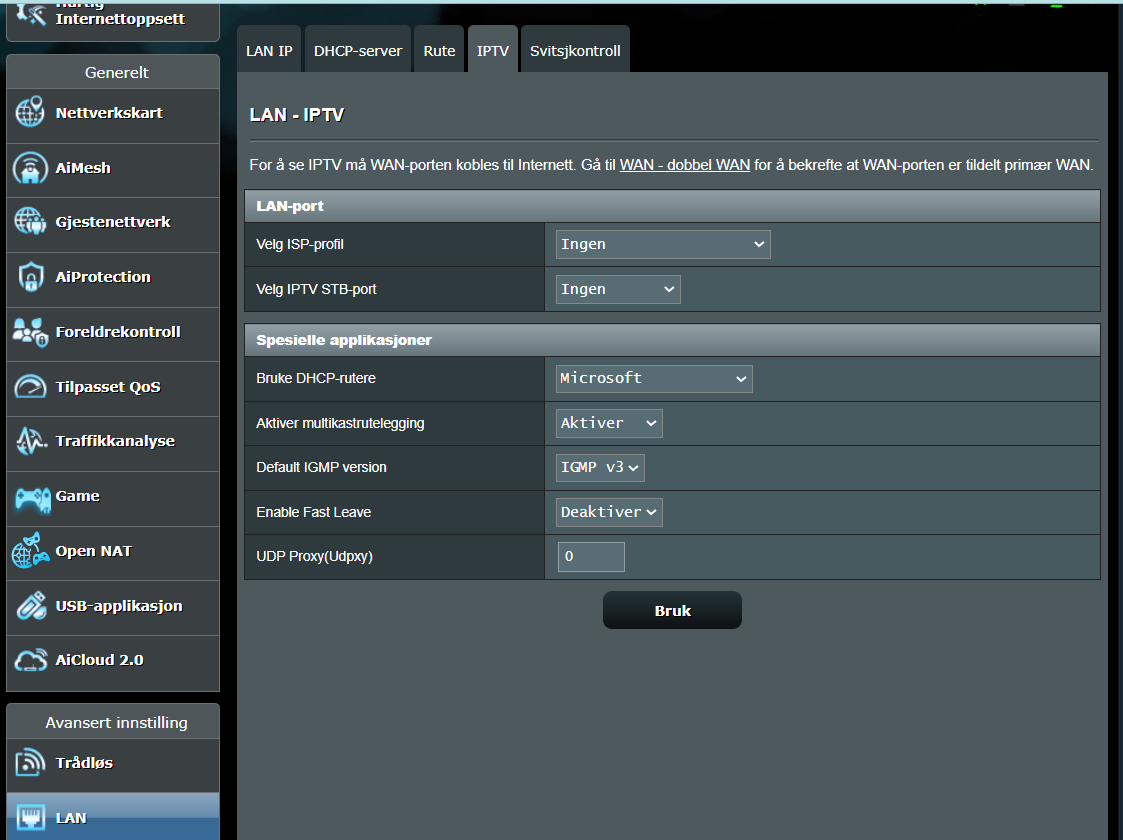The image size is (1123, 840).
Task: Open AiProtection menu label
Action: click(103, 277)
